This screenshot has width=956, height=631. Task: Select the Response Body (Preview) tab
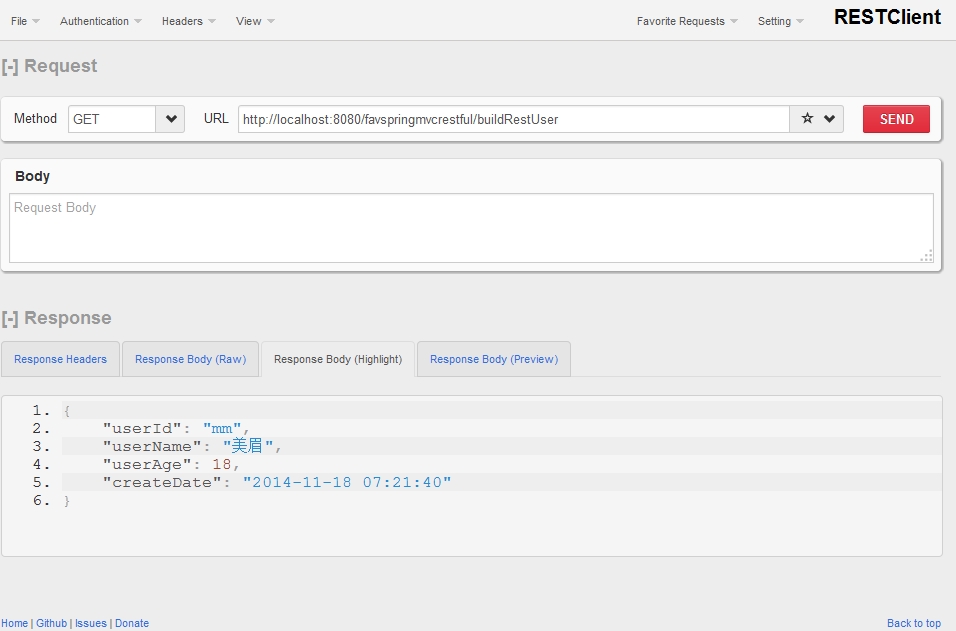(x=493, y=359)
